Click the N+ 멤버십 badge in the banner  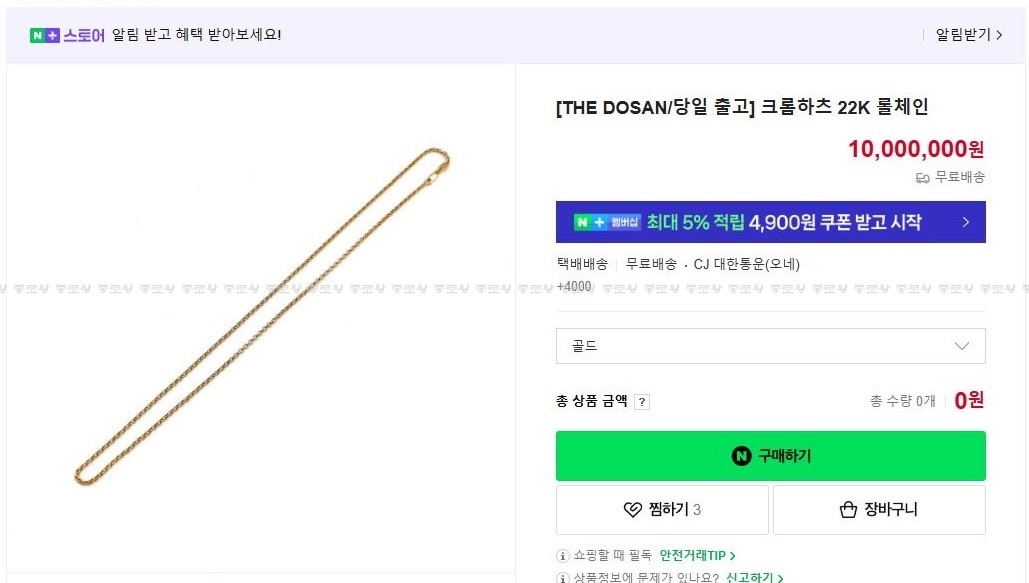point(607,222)
